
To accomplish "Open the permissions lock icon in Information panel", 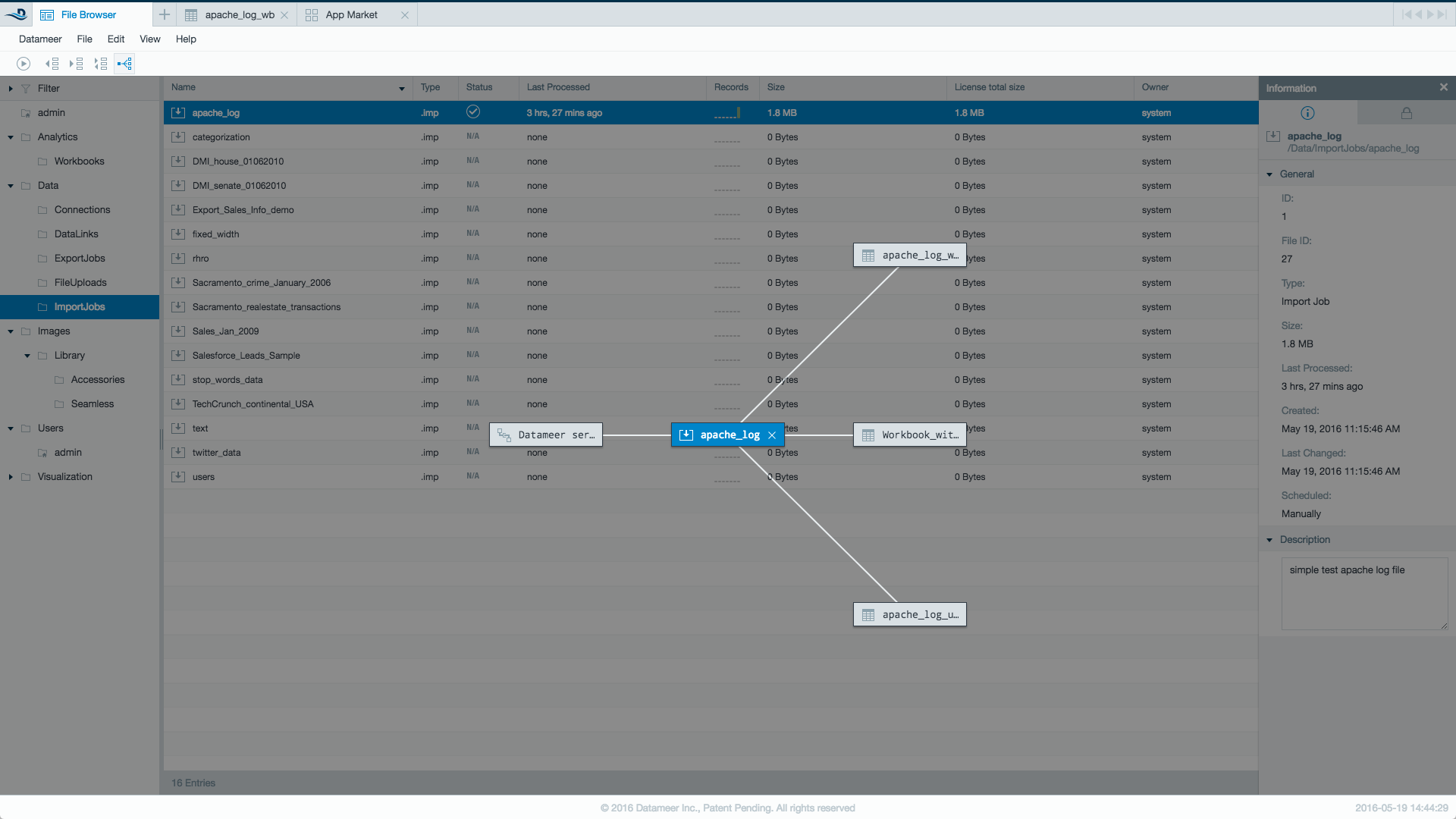I will pos(1406,113).
